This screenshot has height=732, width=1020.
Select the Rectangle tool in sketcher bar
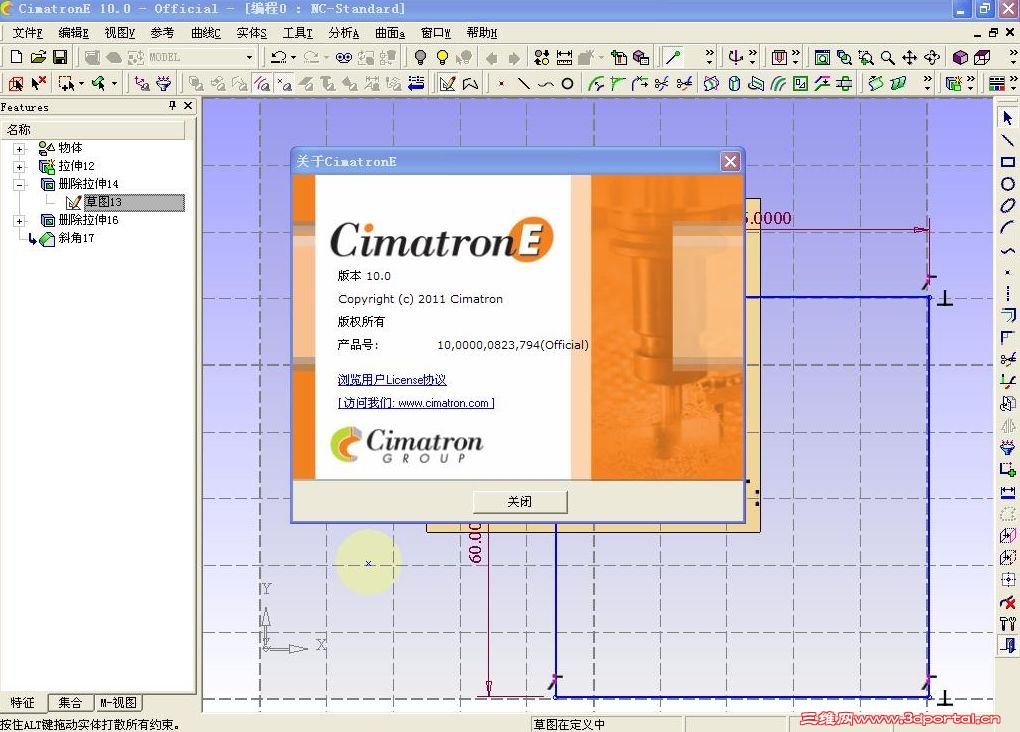click(x=1008, y=162)
